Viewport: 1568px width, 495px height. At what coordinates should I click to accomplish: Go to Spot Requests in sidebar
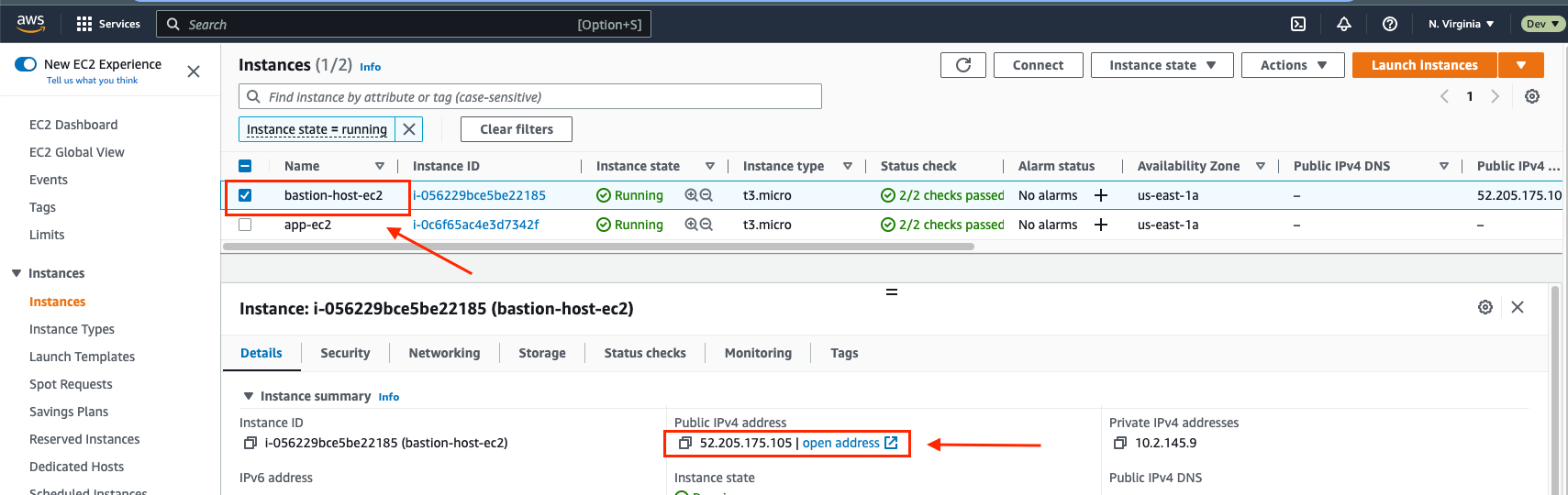71,384
